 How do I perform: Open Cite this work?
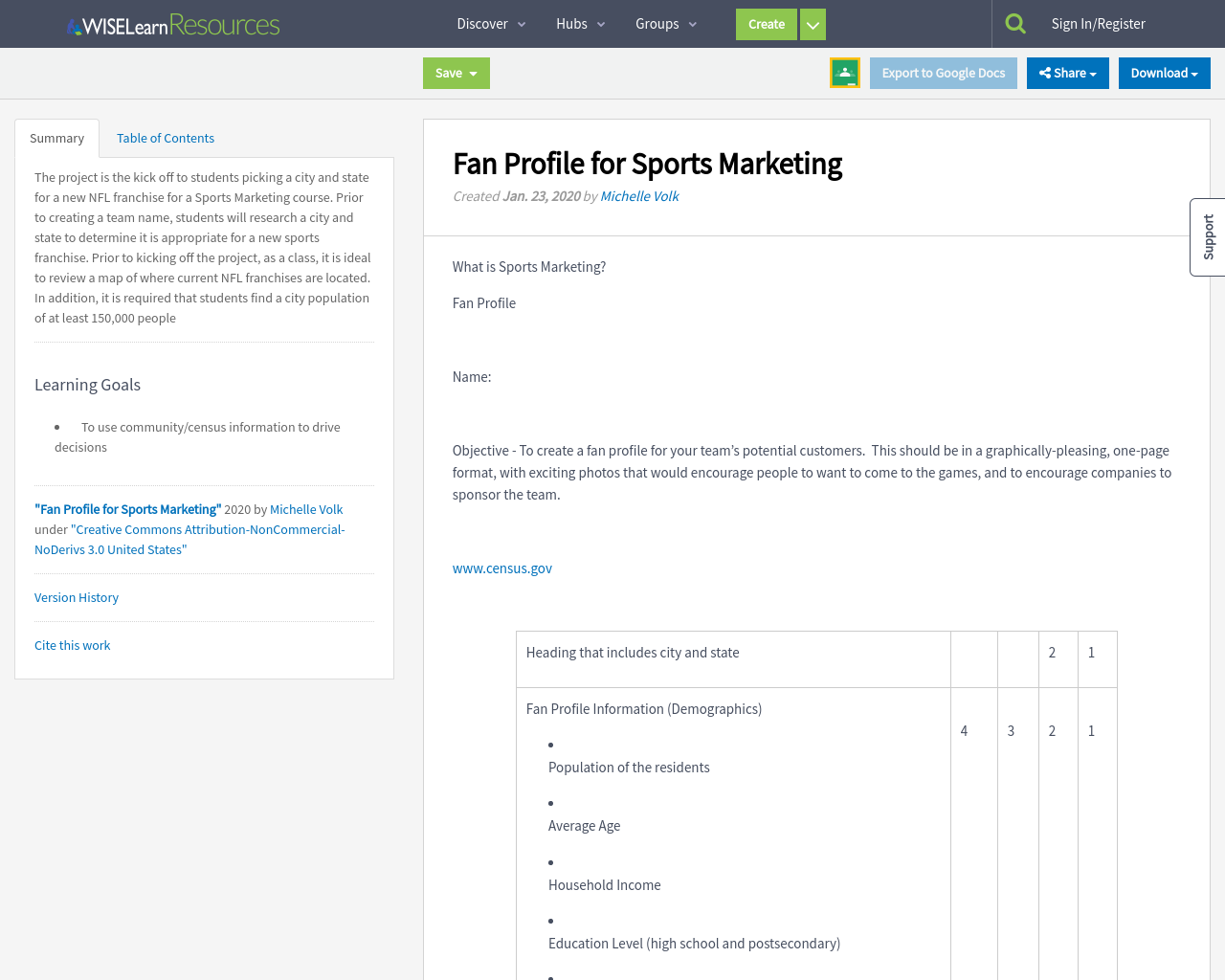pyautogui.click(x=72, y=645)
